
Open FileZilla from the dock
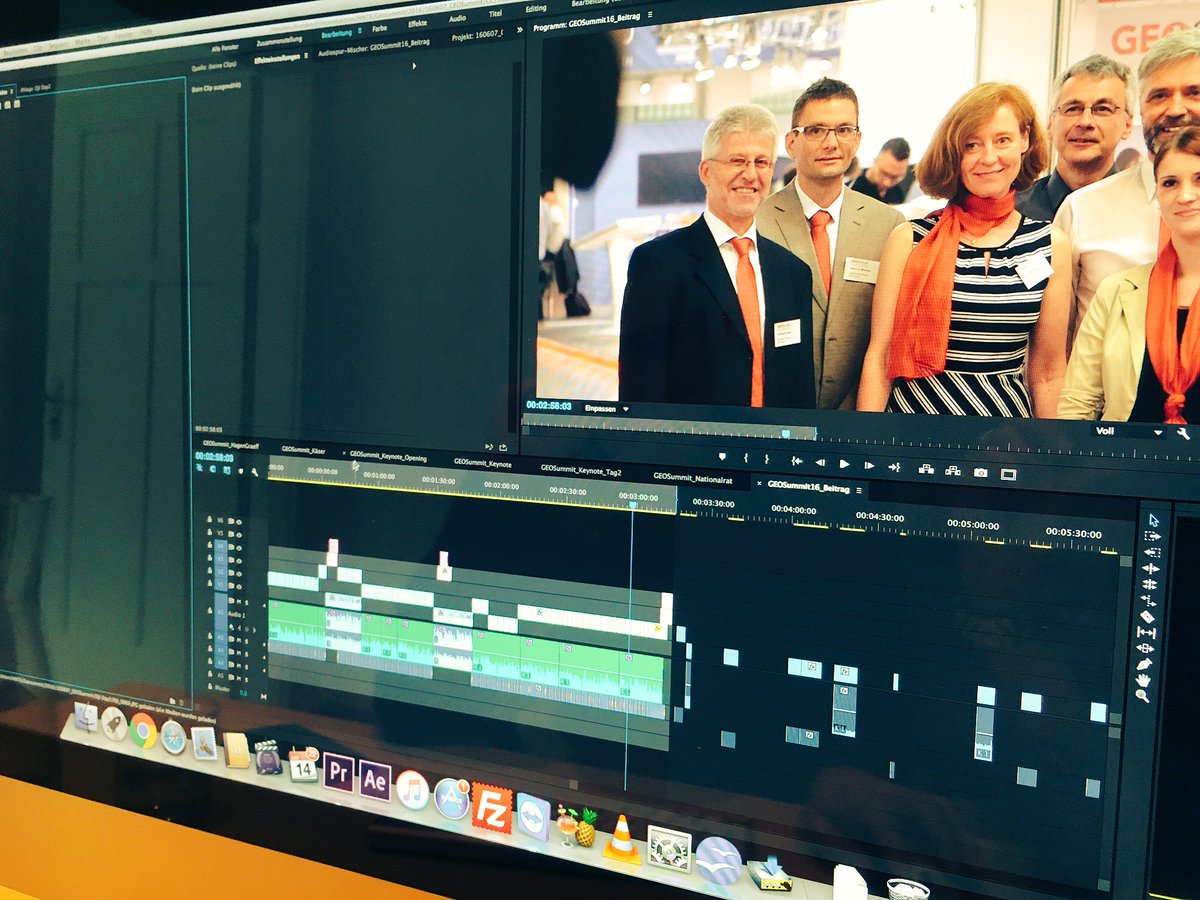click(x=491, y=808)
